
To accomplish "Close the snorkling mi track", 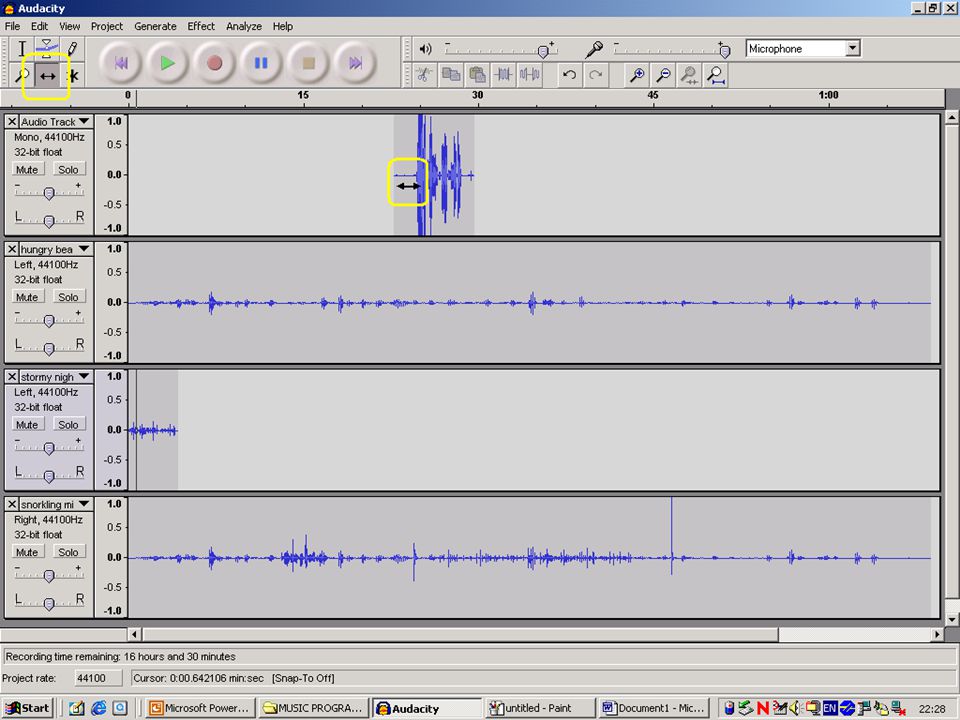I will [12, 504].
